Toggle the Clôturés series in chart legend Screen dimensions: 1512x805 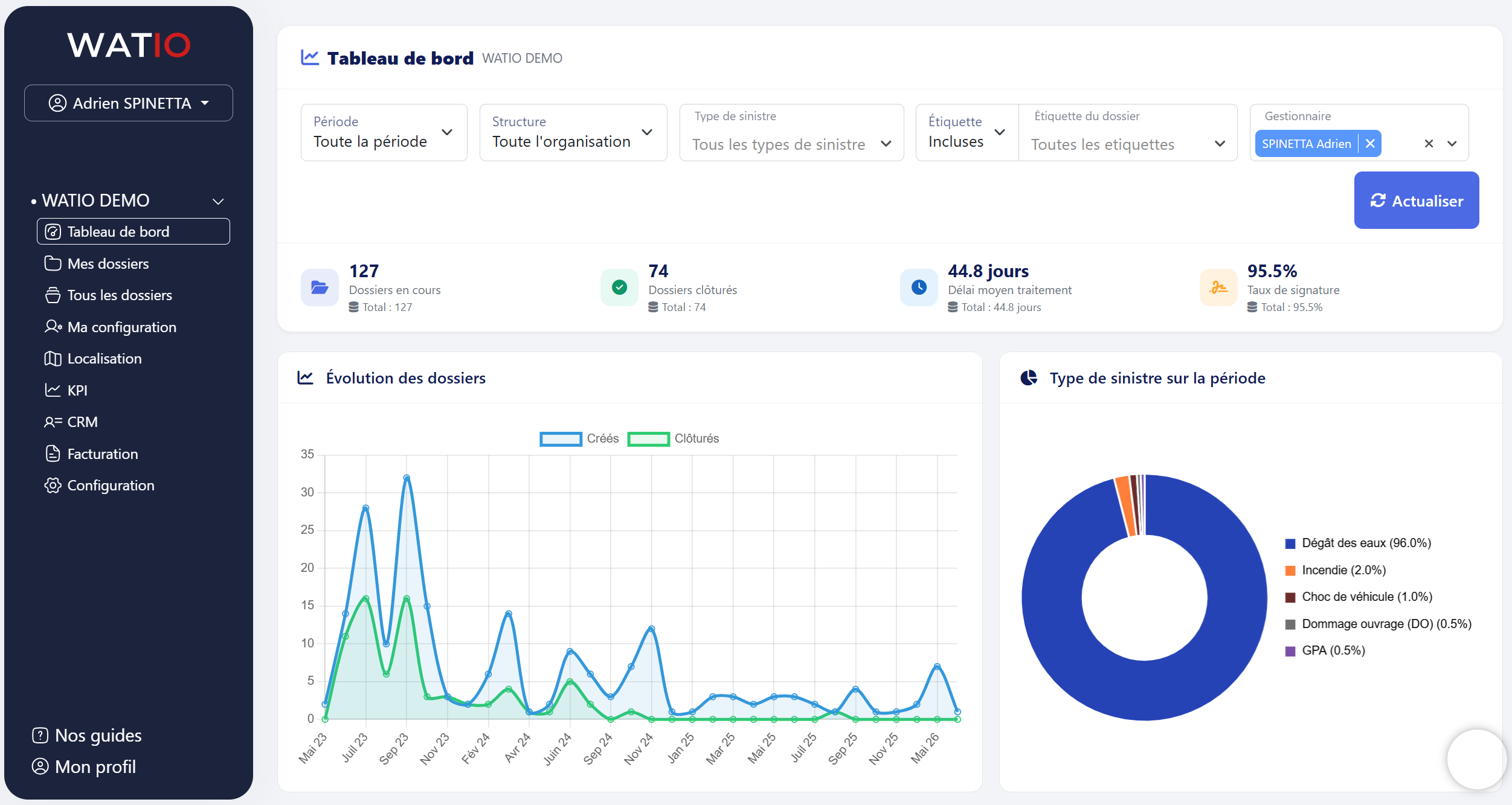click(673, 438)
